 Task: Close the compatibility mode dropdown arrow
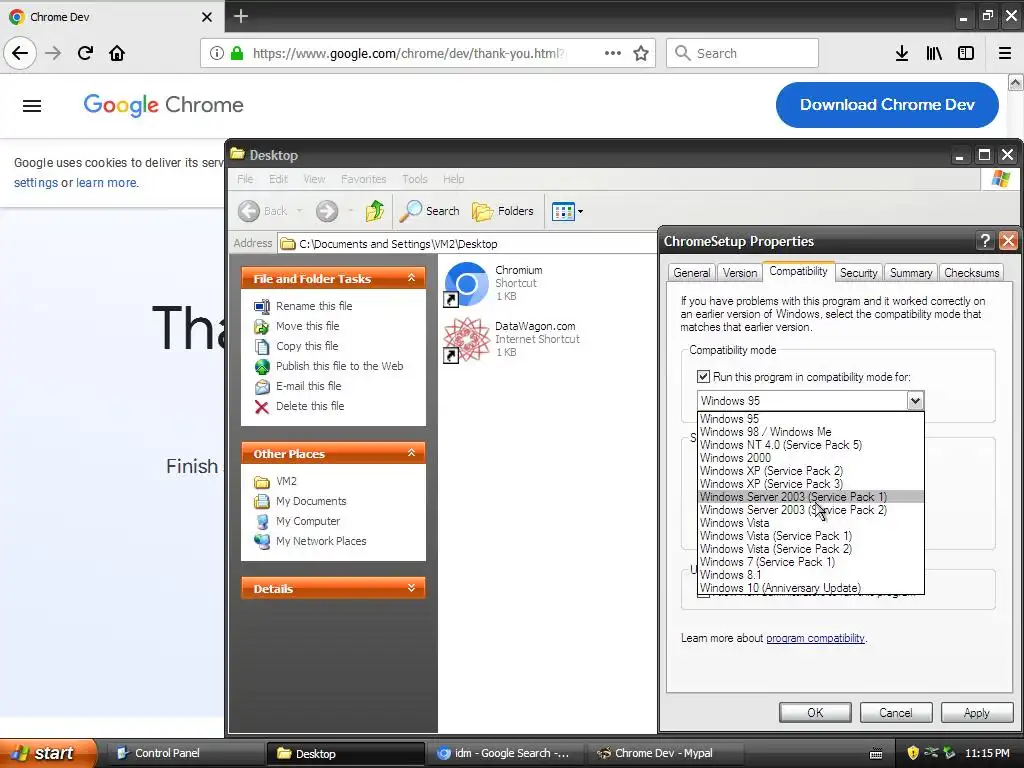[x=915, y=400]
